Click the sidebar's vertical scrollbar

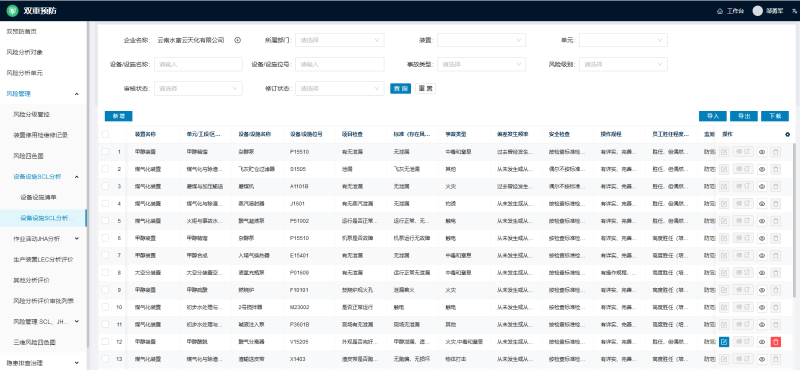tap(88, 185)
